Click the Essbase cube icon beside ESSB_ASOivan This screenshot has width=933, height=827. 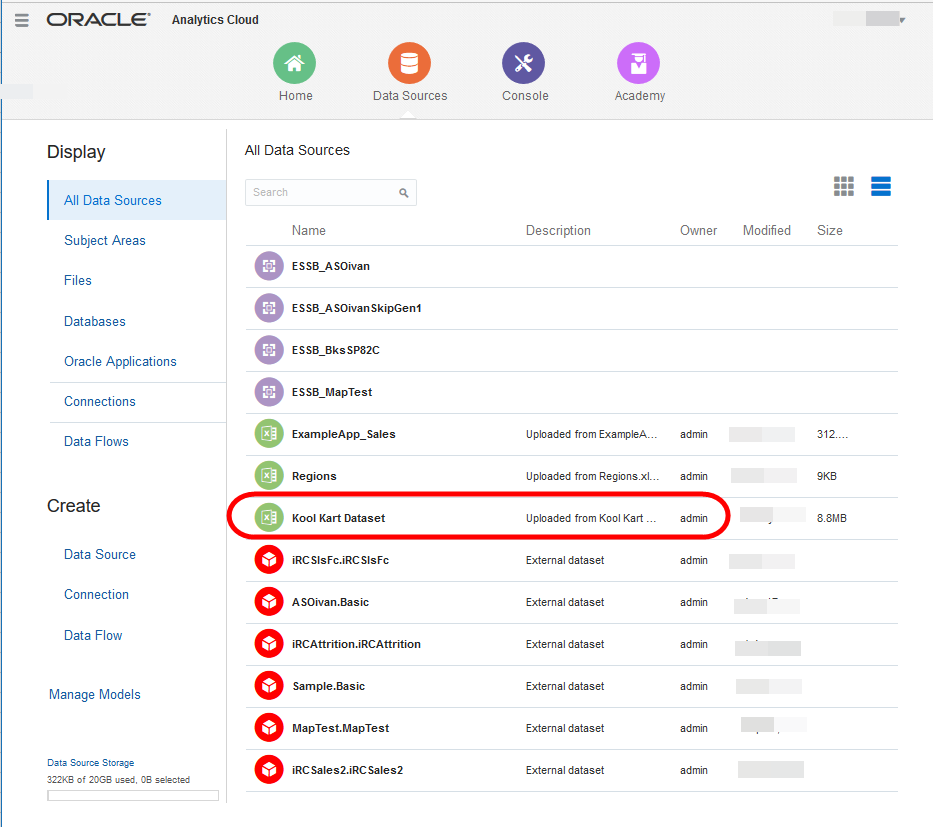268,266
